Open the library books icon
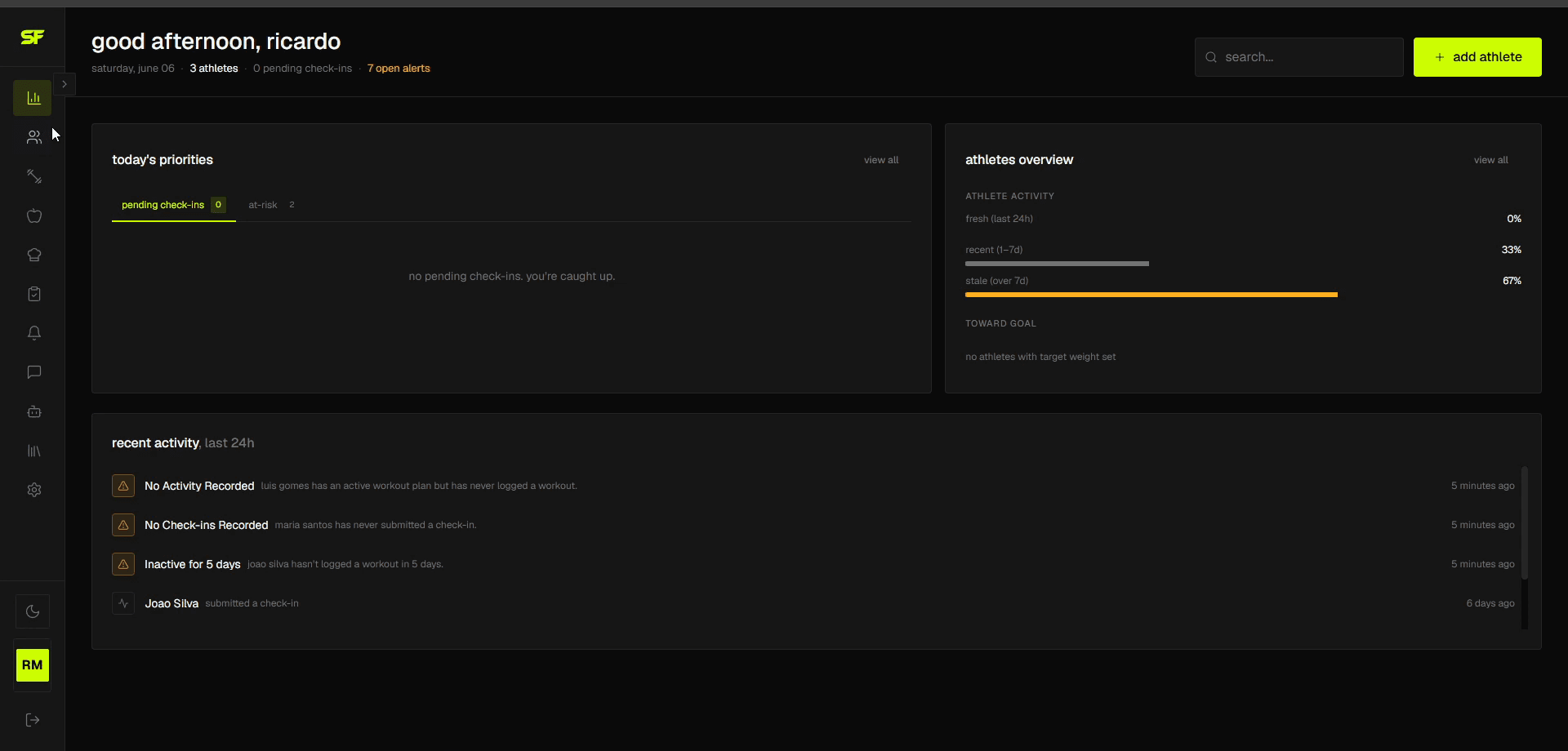This screenshot has width=1568, height=751. (x=33, y=451)
